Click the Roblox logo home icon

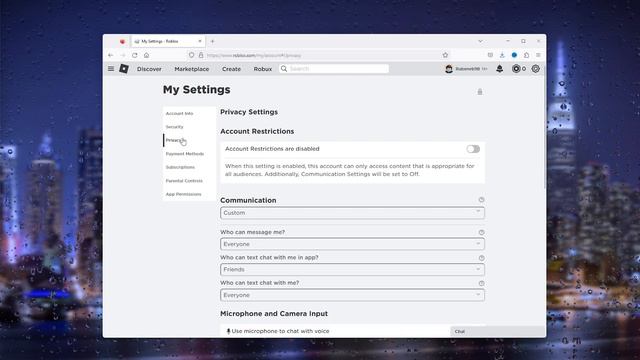(x=124, y=69)
